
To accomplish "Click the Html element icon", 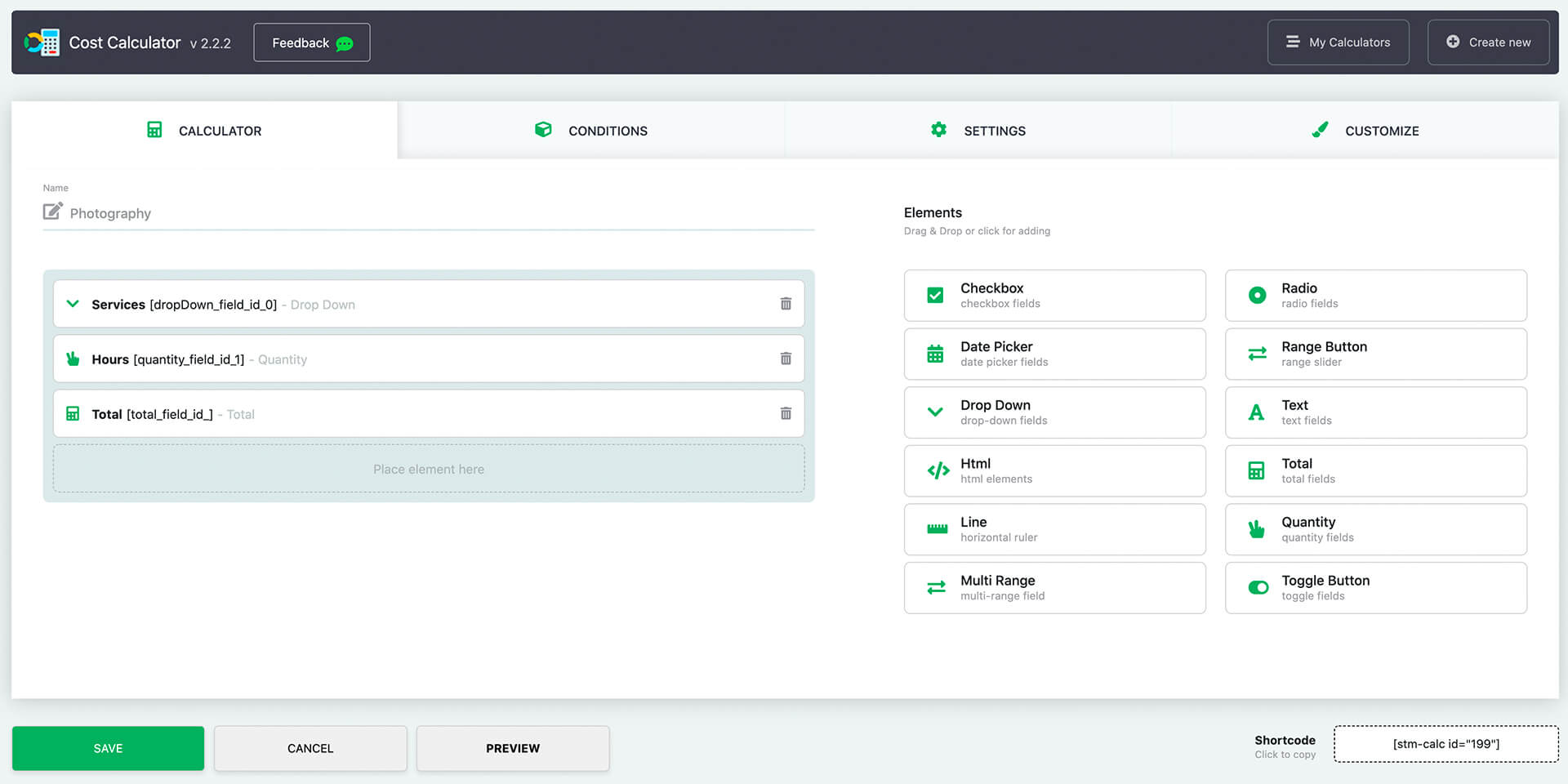I will coord(937,470).
